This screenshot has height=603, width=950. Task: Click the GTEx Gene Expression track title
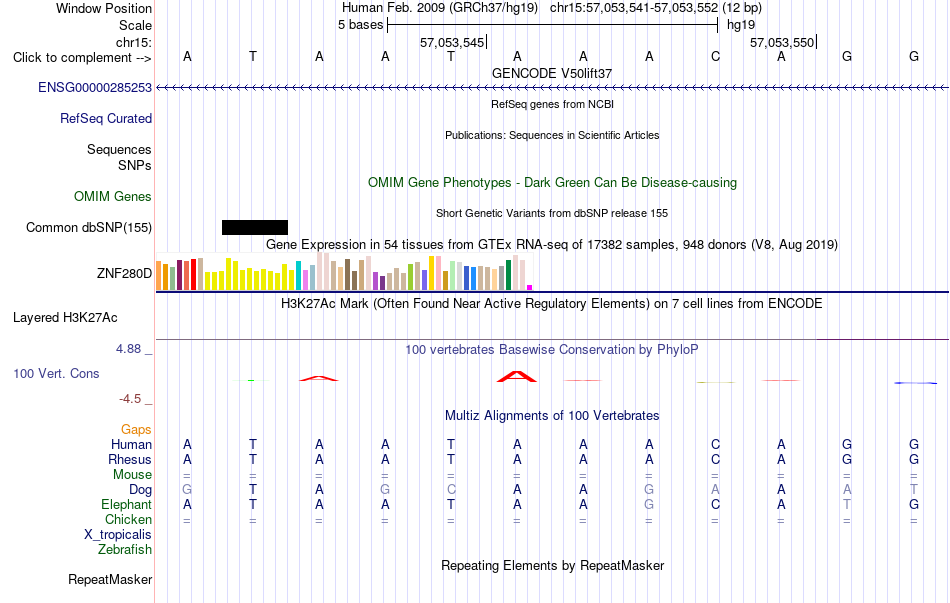pos(552,244)
